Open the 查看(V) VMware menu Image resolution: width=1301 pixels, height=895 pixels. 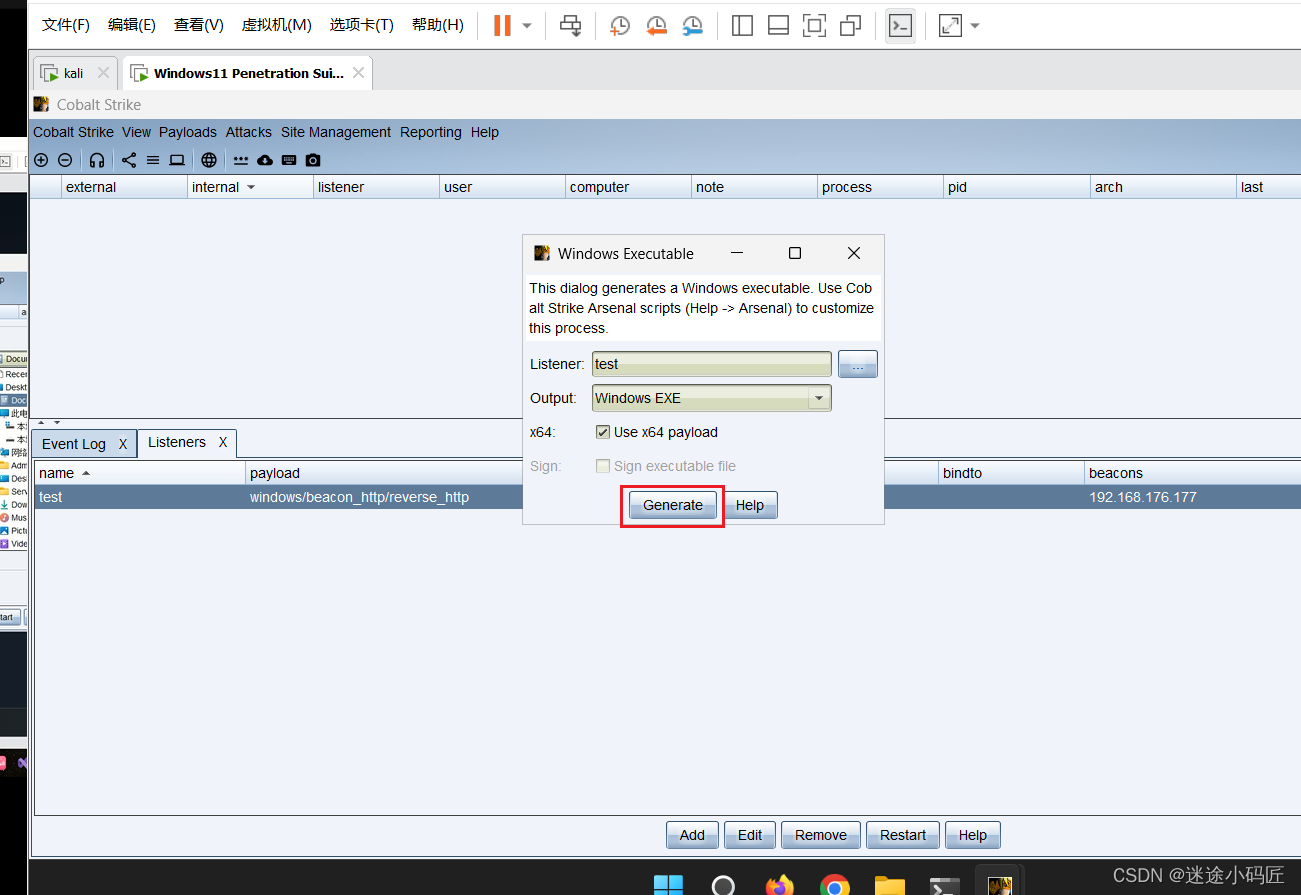tap(199, 25)
